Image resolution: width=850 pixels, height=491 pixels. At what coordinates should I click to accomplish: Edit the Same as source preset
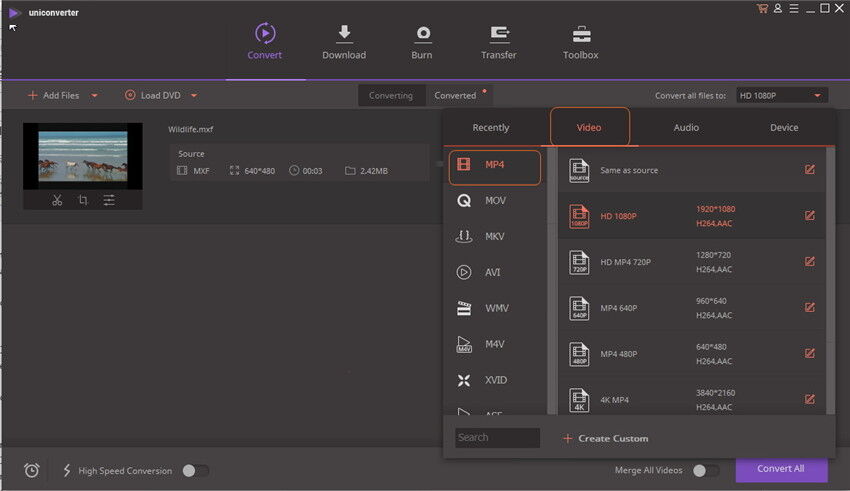point(809,170)
